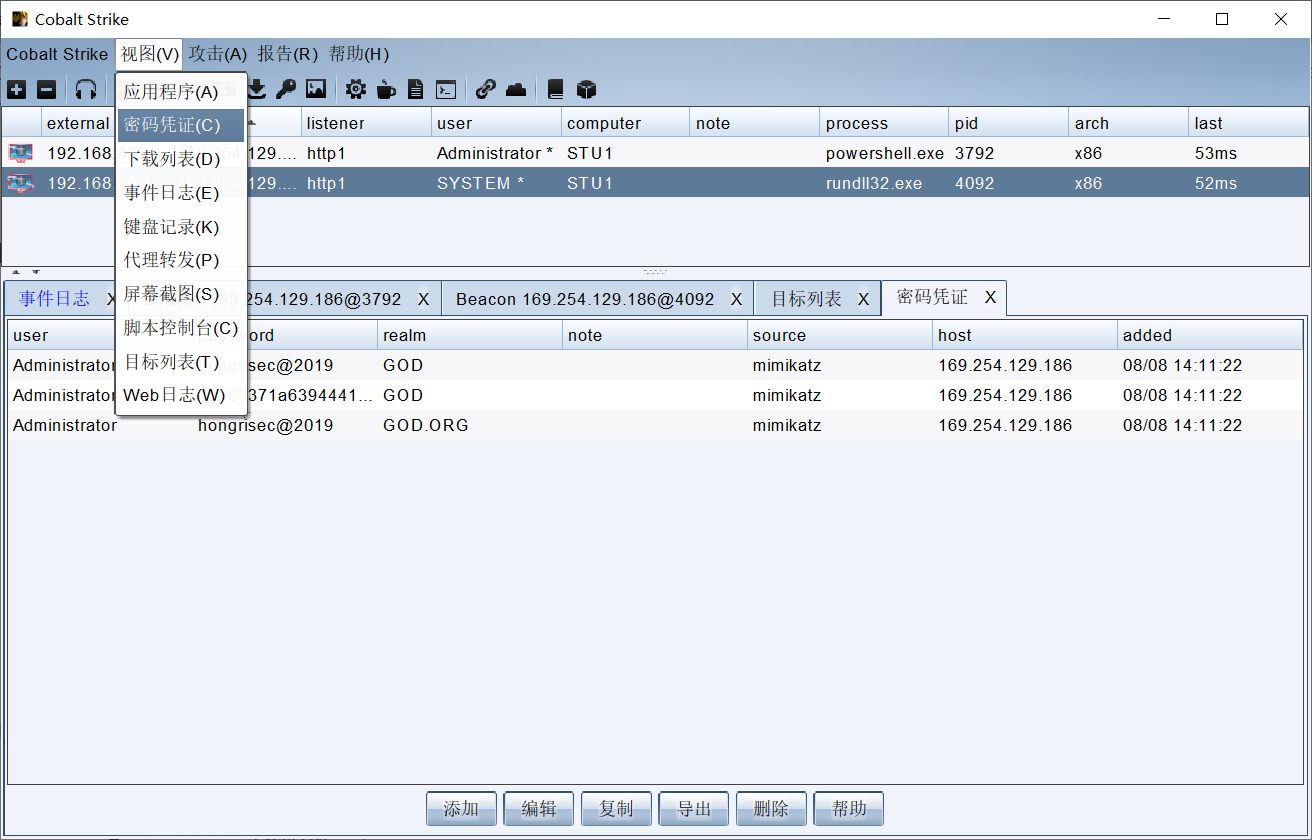
Task: Choose 下载列表(D) from the menu
Action: [181, 159]
